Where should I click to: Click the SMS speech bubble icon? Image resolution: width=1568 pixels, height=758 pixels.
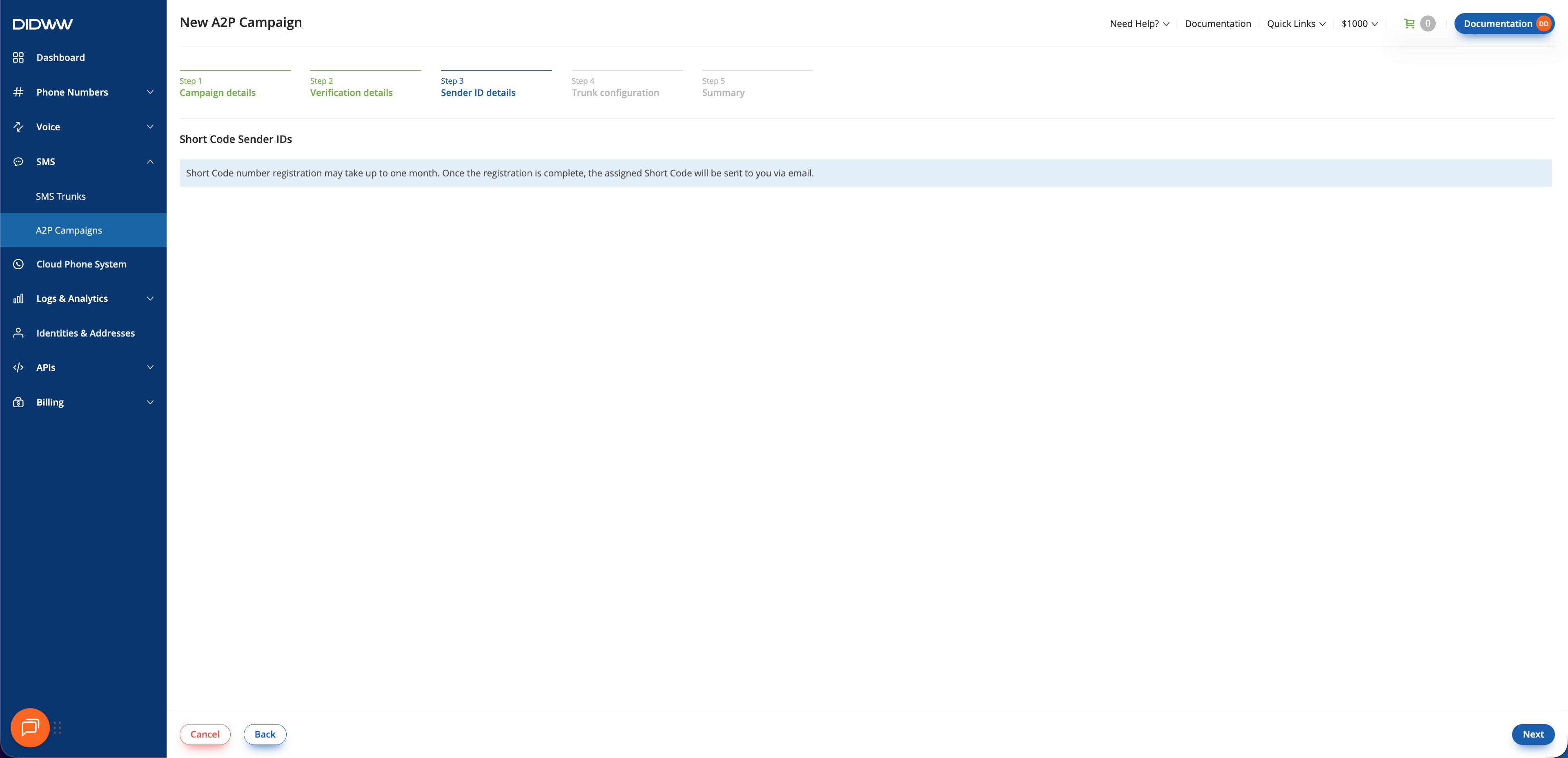click(x=18, y=161)
